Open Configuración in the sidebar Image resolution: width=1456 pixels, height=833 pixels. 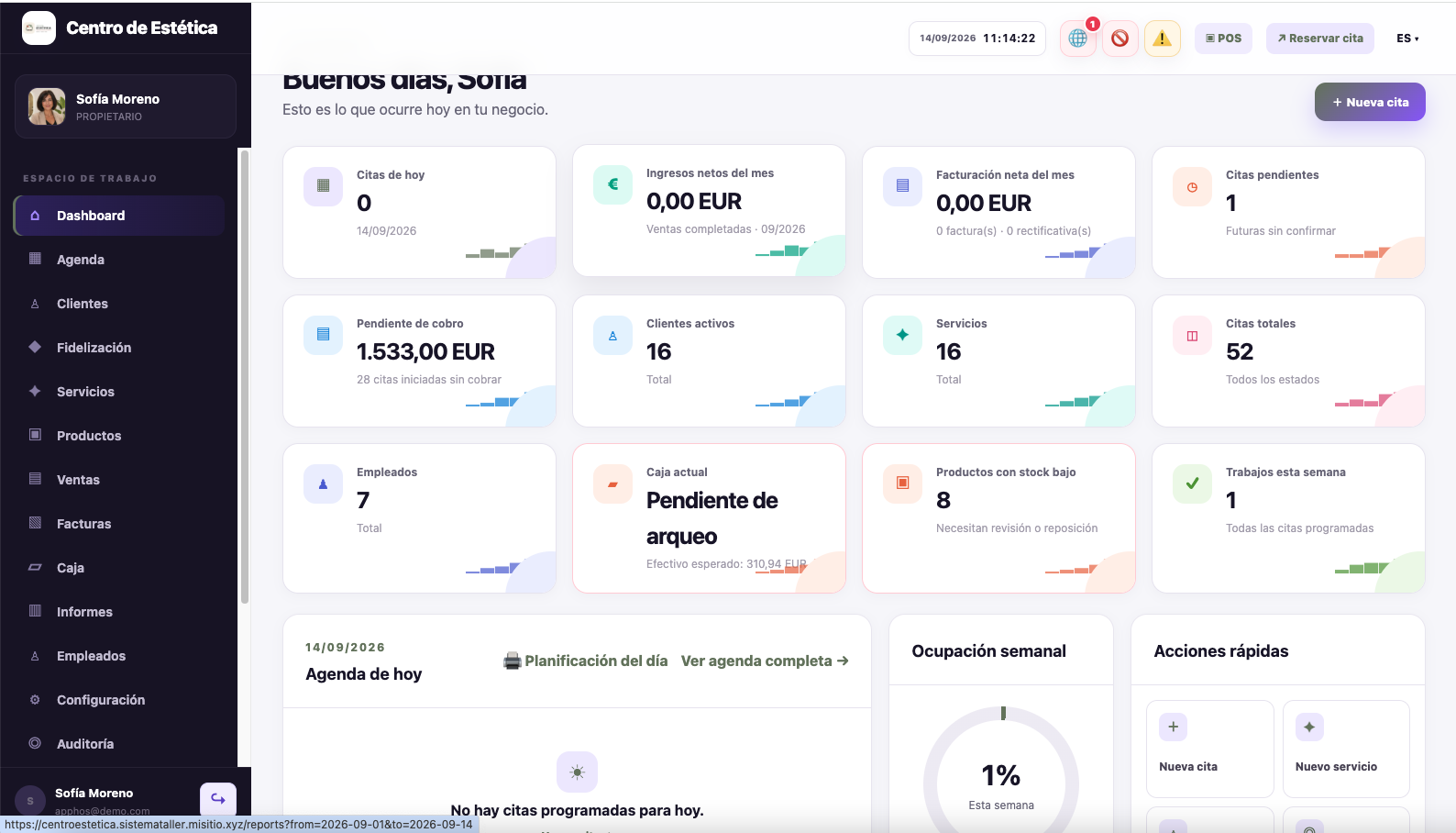pos(119,700)
